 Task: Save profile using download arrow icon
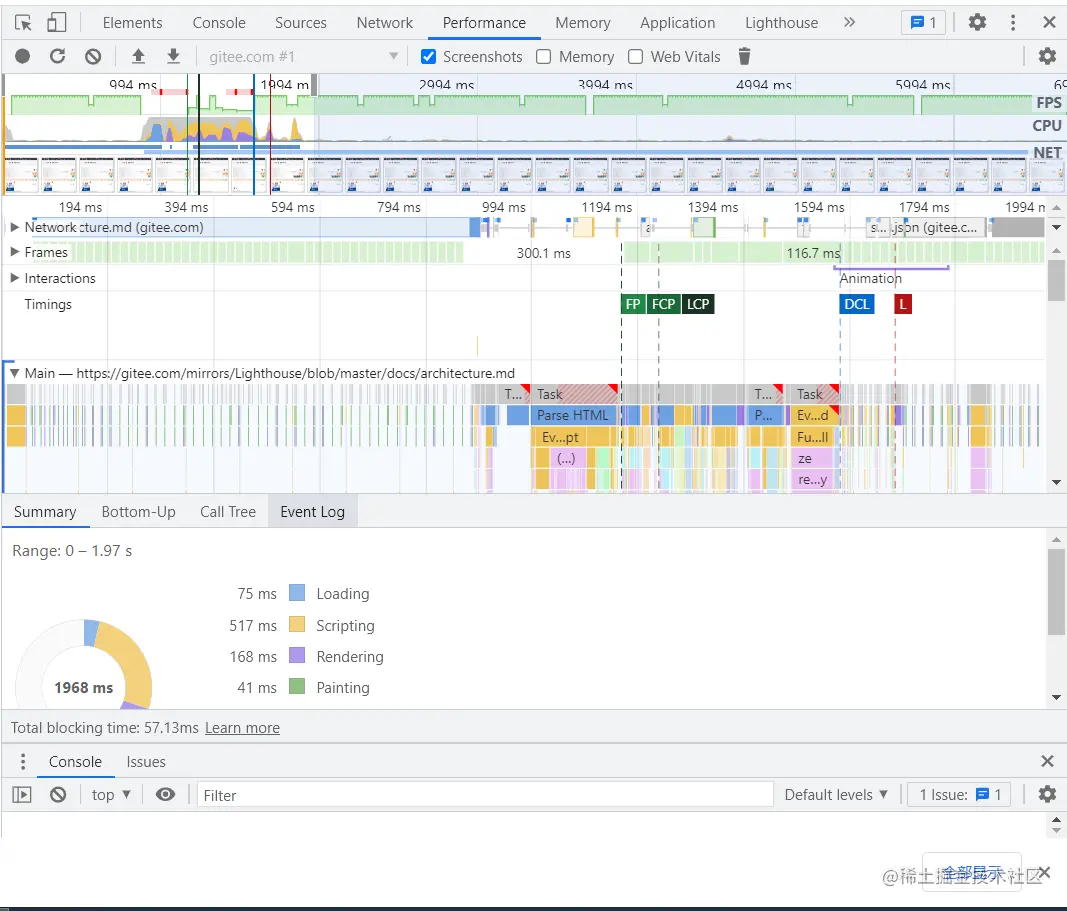[x=174, y=56]
